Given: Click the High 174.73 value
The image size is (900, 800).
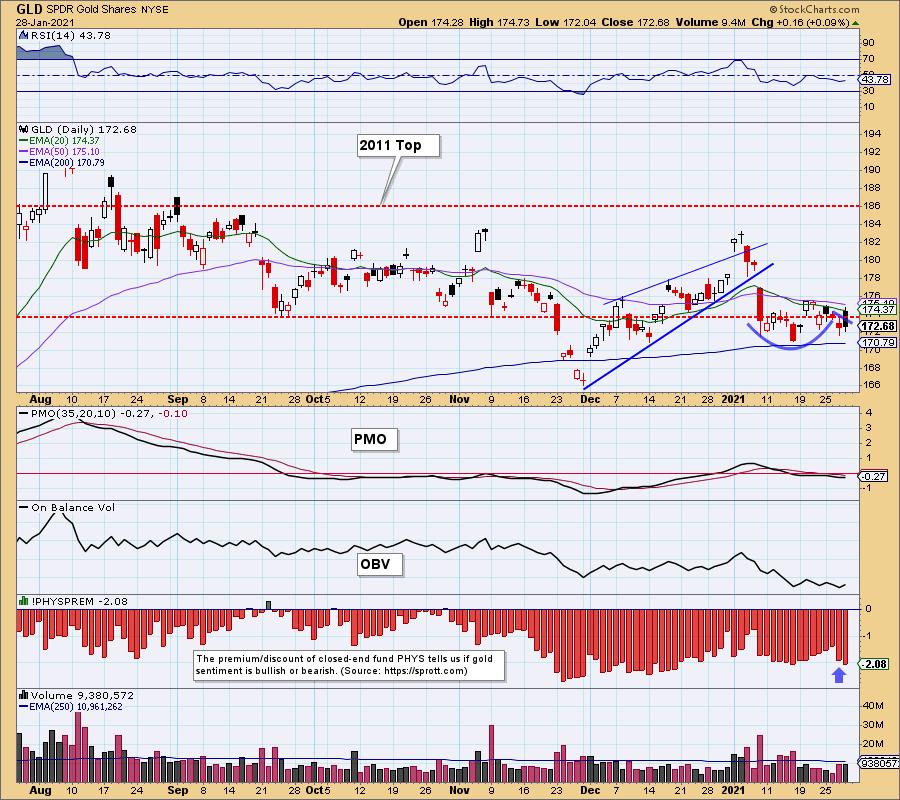Looking at the screenshot, I should (499, 22).
